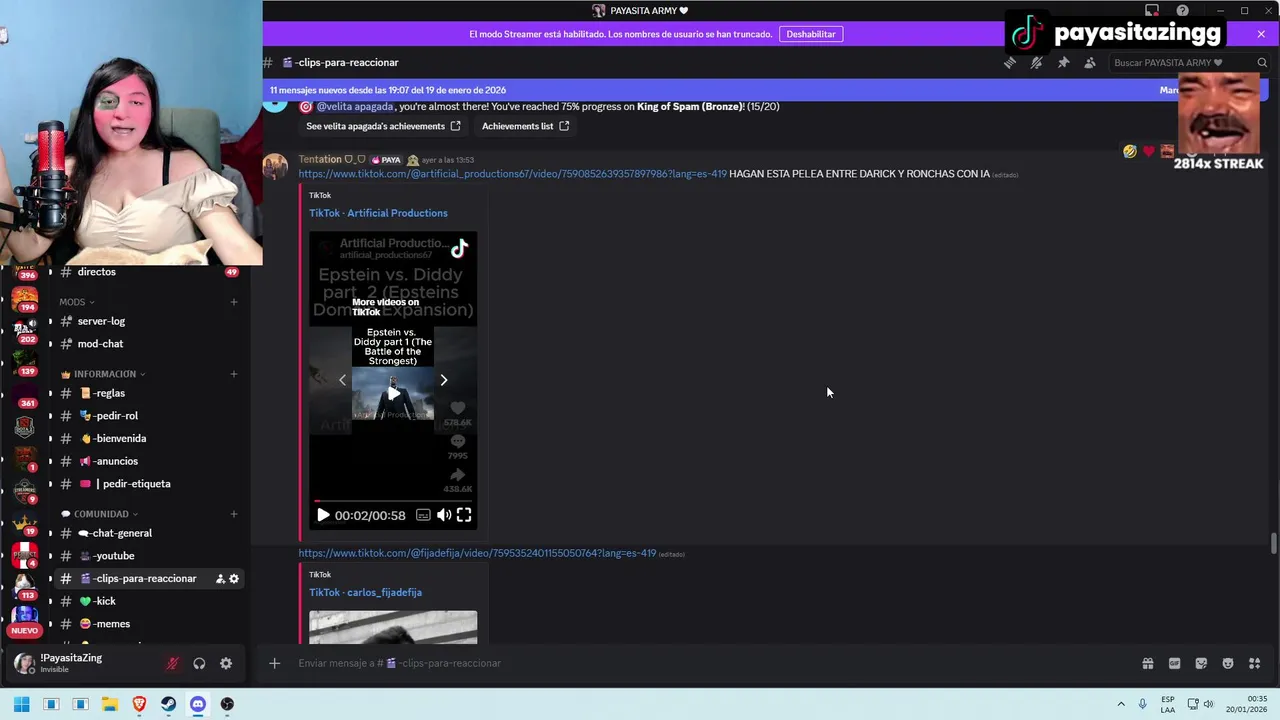Open pinned messages in channel header
This screenshot has height=720, width=1280.
1063,62
